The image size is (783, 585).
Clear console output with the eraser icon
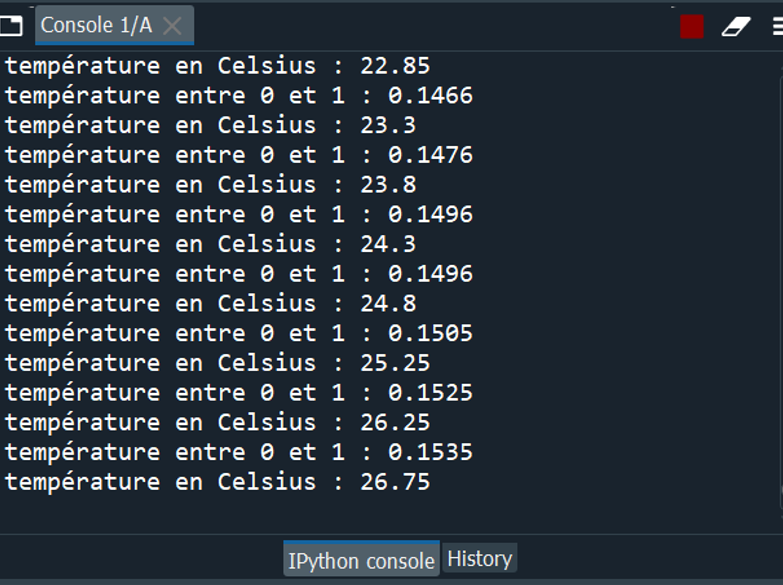(736, 27)
